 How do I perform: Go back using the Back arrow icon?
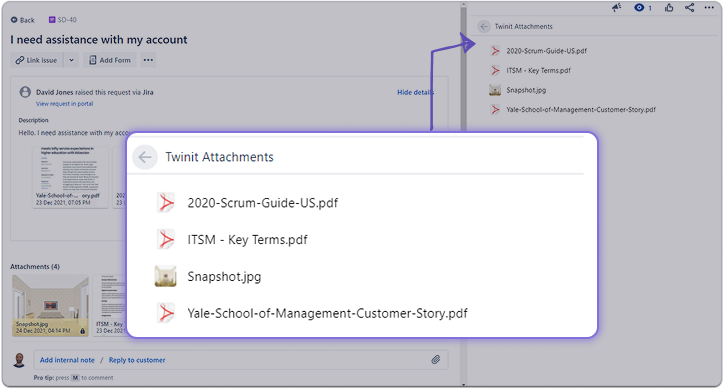(14, 20)
